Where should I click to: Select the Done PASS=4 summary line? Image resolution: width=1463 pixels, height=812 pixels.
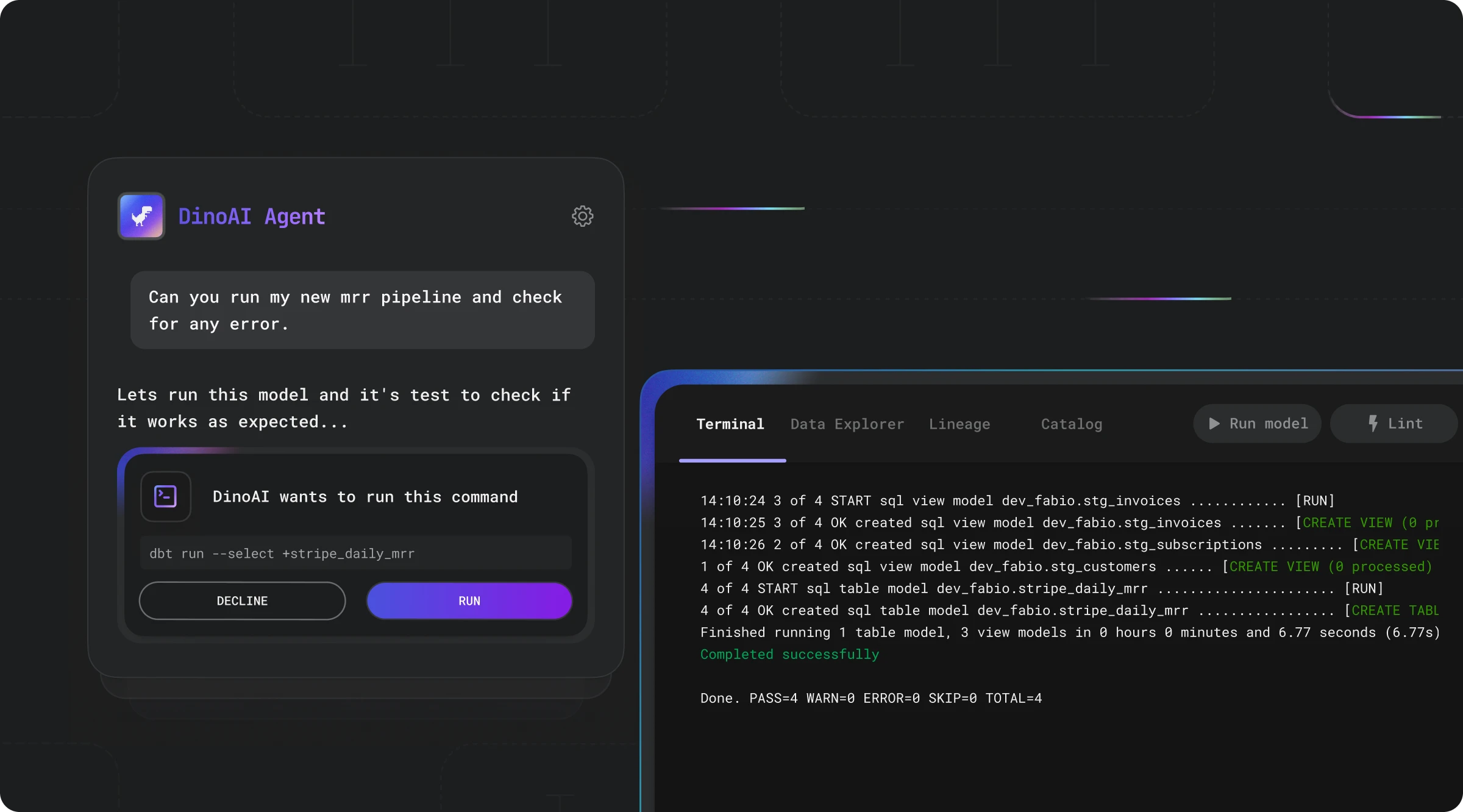(870, 698)
